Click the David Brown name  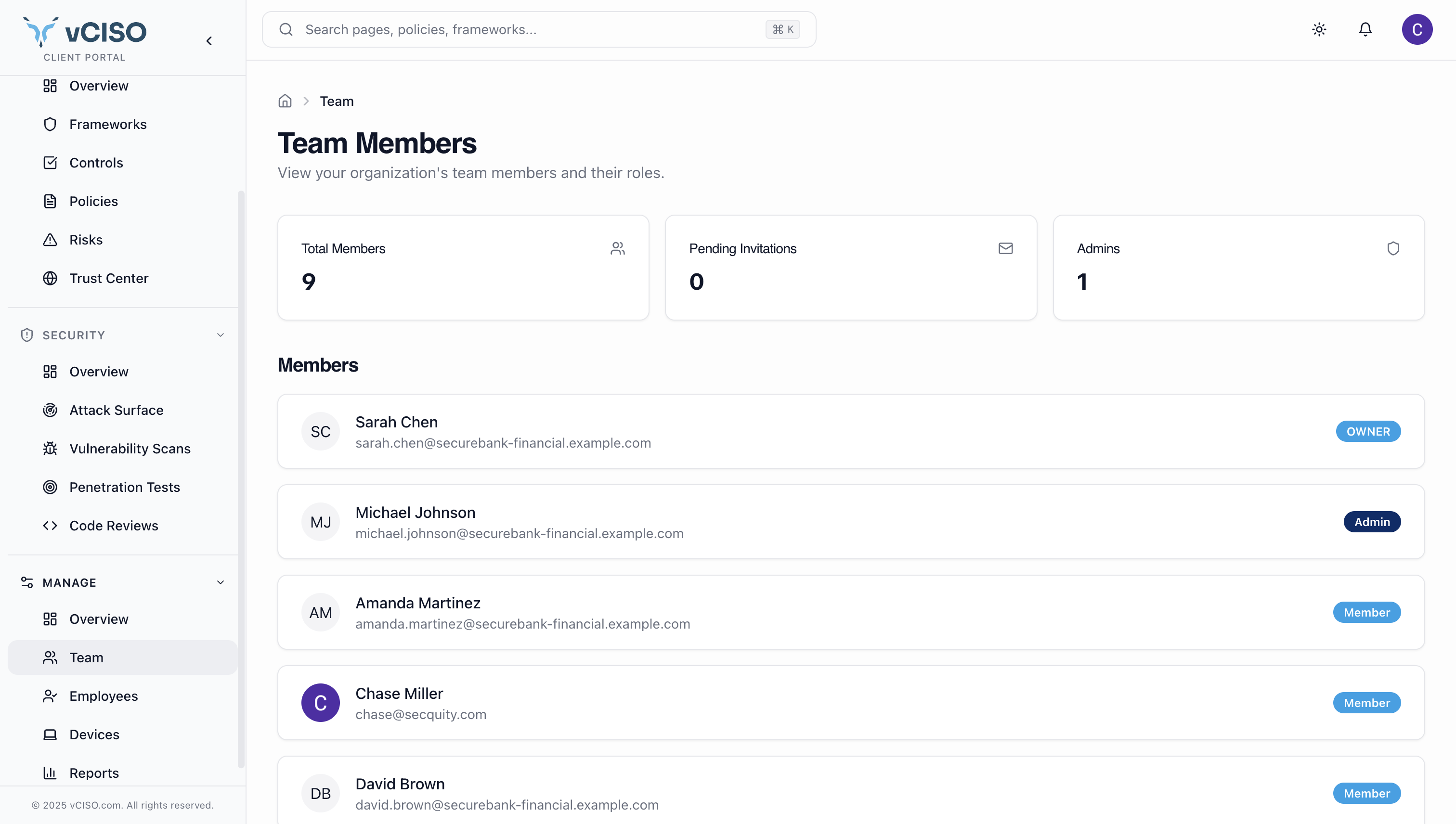click(x=400, y=784)
